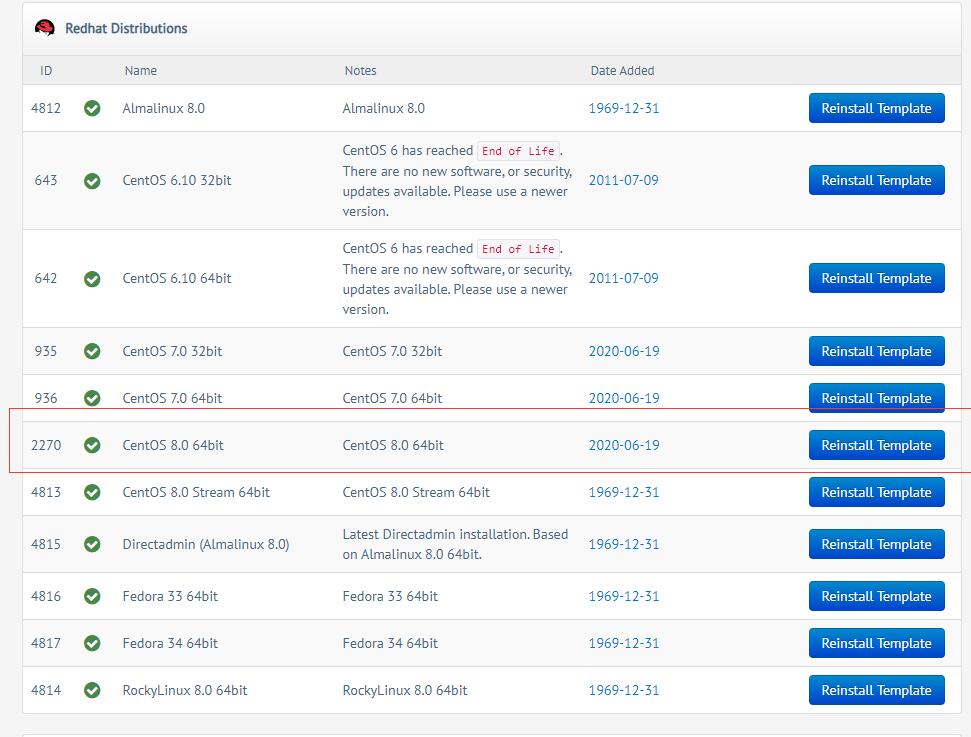
Task: Click green checkmark in Directadmin row
Action: [x=92, y=544]
